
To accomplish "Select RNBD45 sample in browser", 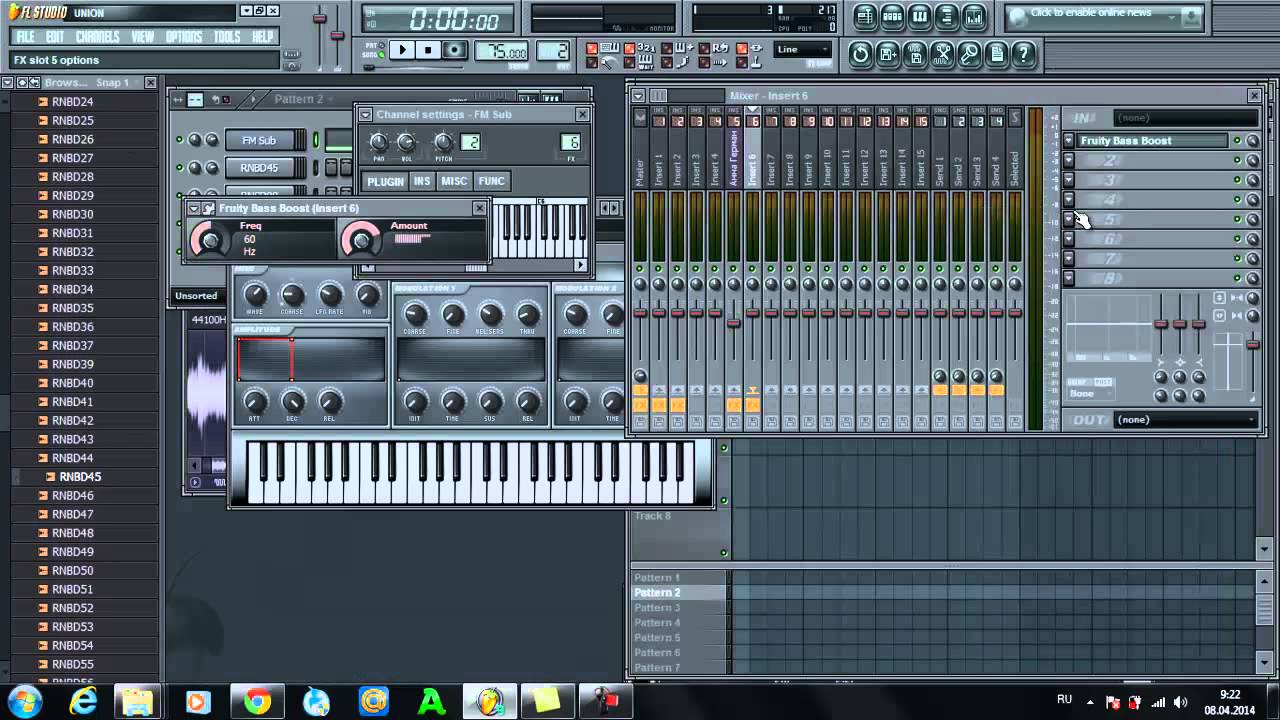I will pyautogui.click(x=80, y=477).
